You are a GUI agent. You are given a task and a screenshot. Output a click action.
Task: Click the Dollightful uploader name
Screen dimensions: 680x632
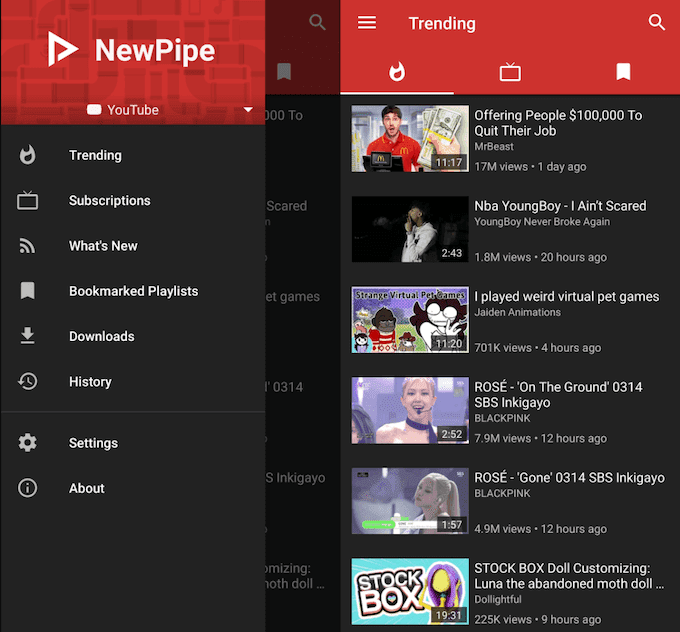coord(497,599)
